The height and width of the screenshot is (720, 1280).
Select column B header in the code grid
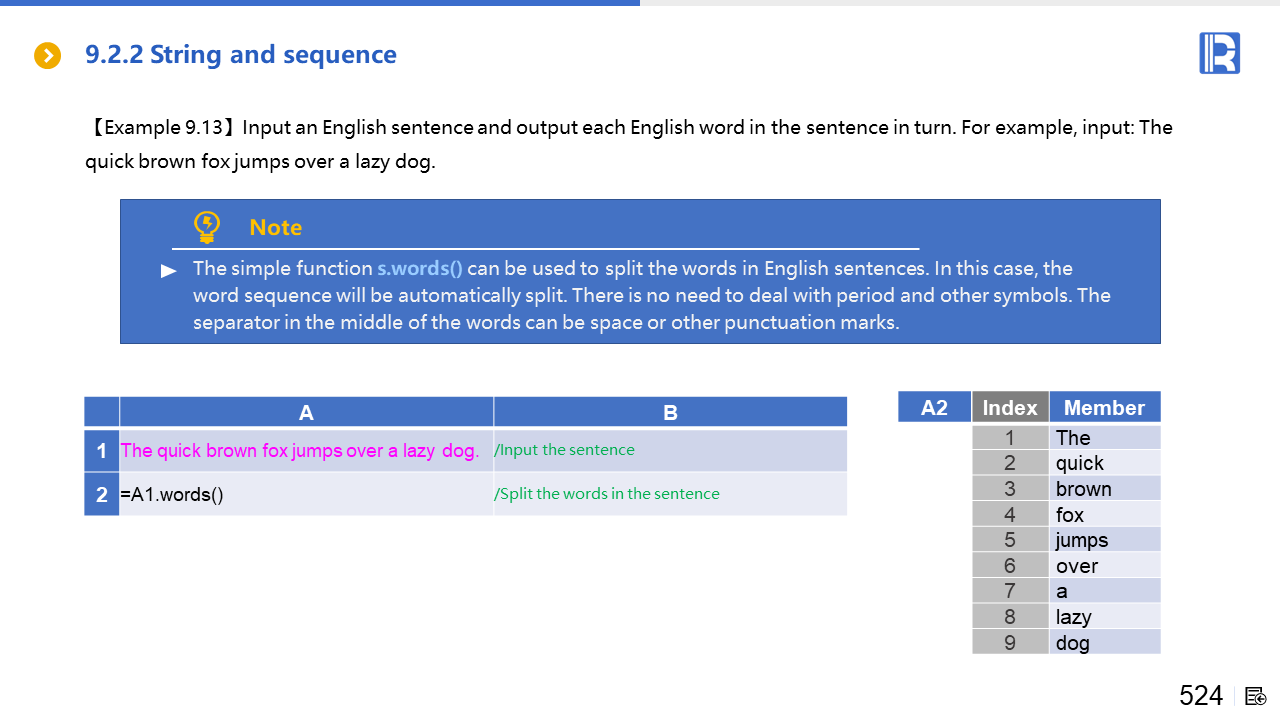pos(670,412)
